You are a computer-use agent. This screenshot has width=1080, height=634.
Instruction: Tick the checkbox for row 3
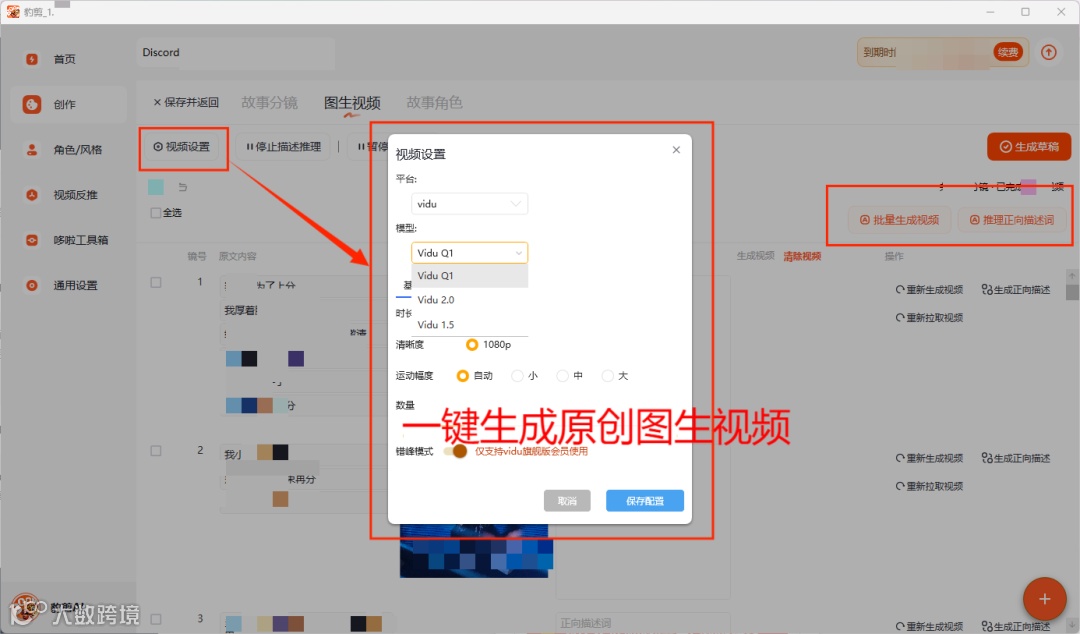pyautogui.click(x=156, y=619)
